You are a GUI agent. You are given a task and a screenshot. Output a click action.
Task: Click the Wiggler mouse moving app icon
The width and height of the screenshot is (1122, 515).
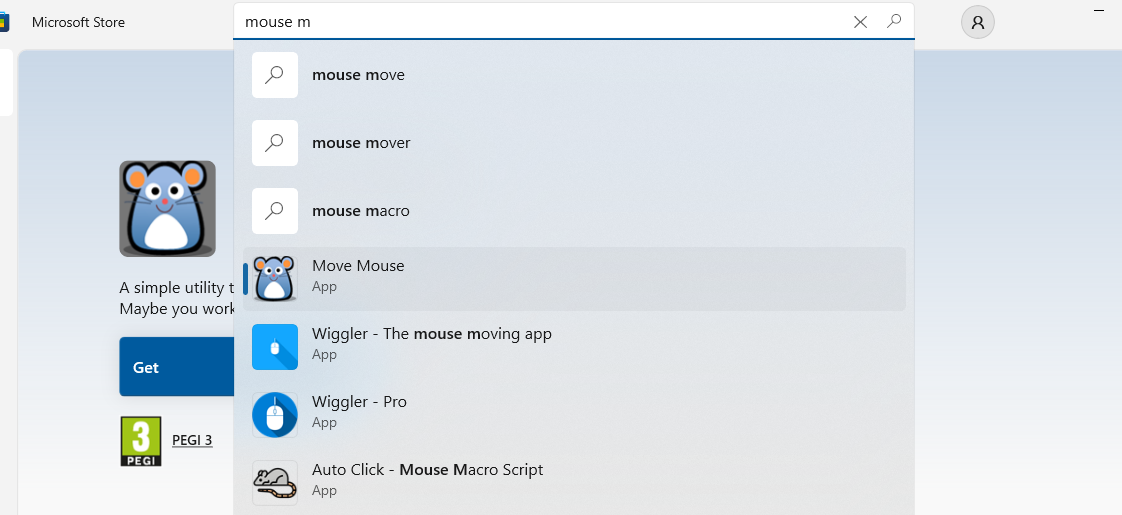pyautogui.click(x=275, y=347)
